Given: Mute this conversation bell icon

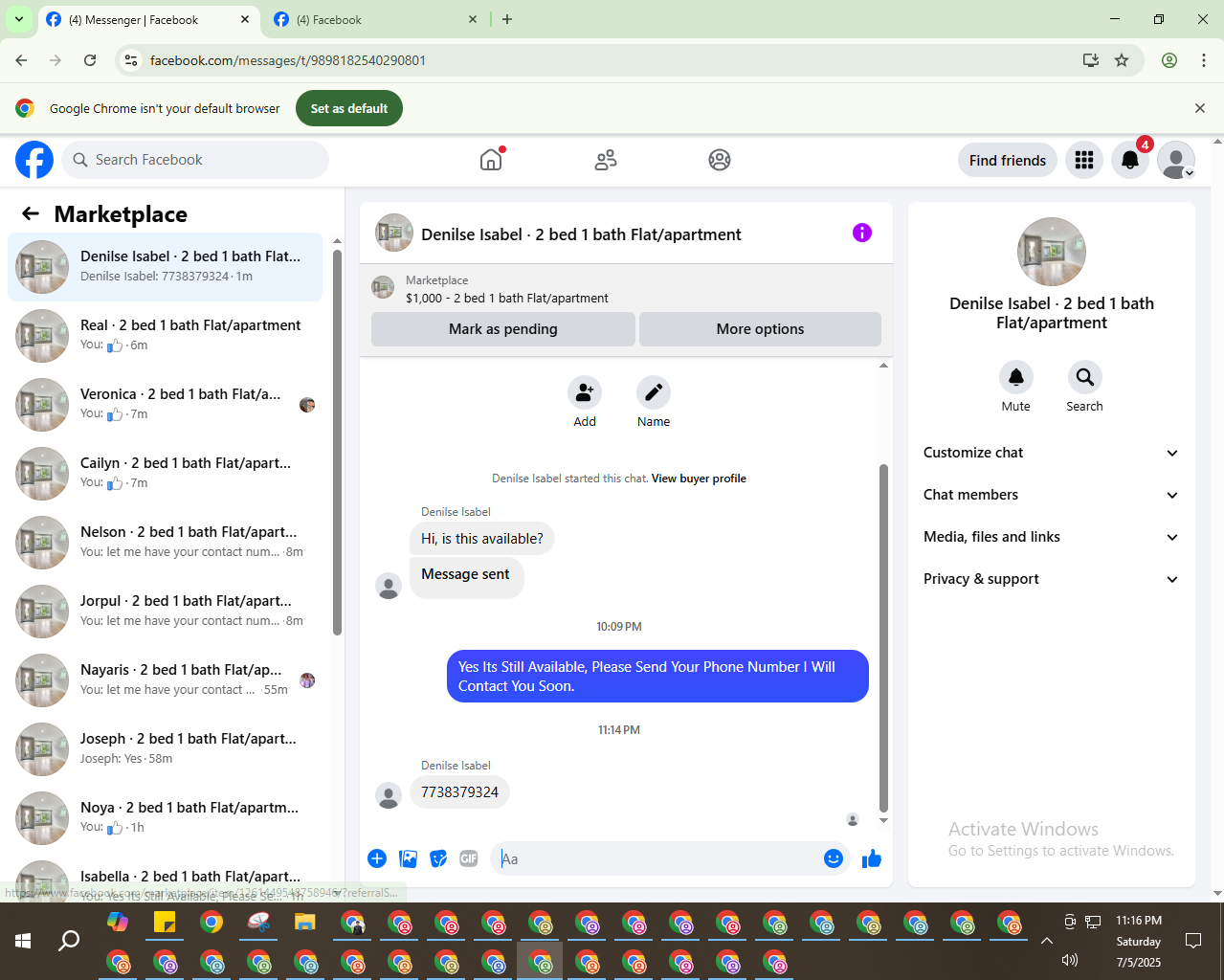Looking at the screenshot, I should (x=1016, y=377).
